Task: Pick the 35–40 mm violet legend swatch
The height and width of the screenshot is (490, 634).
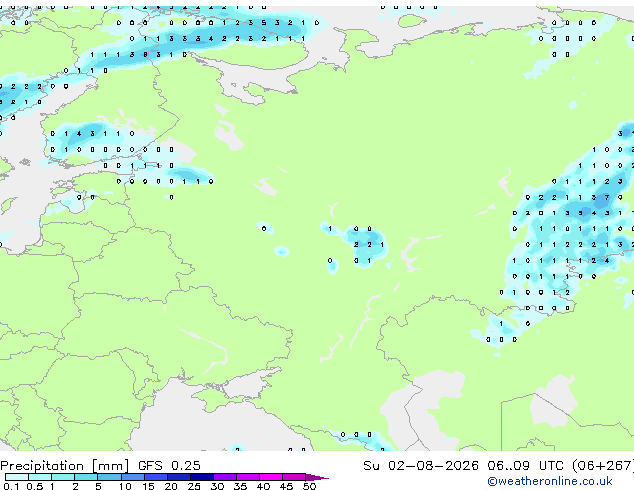Action: tap(247, 477)
